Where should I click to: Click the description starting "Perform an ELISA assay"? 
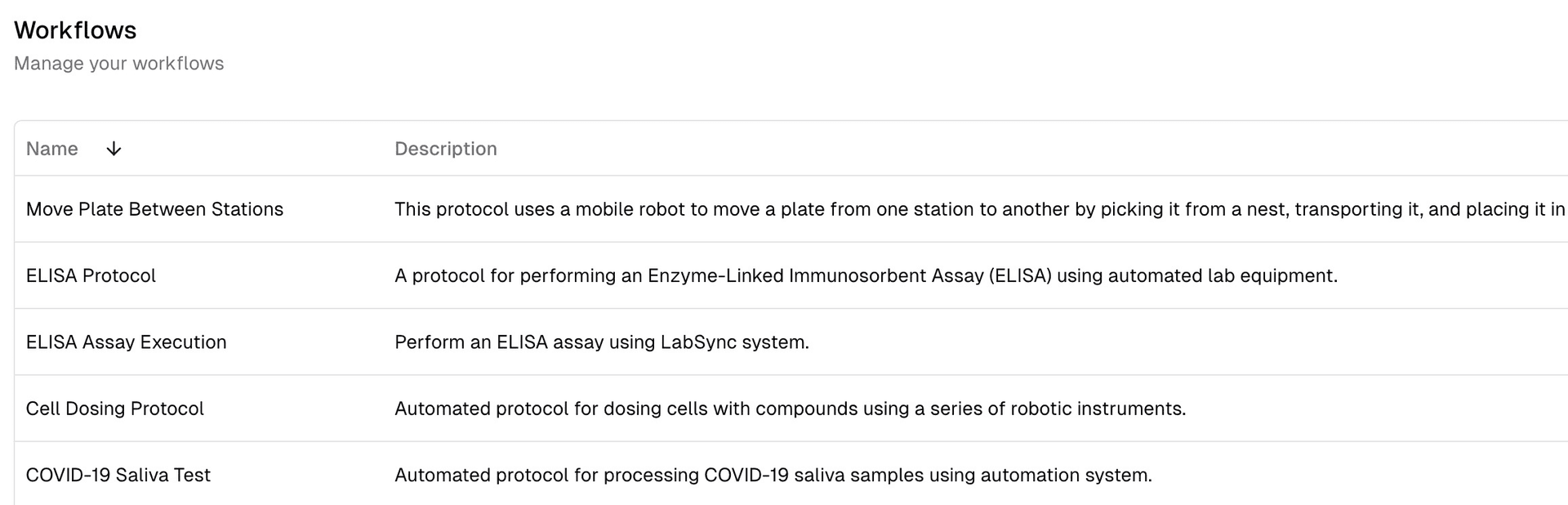pos(601,342)
